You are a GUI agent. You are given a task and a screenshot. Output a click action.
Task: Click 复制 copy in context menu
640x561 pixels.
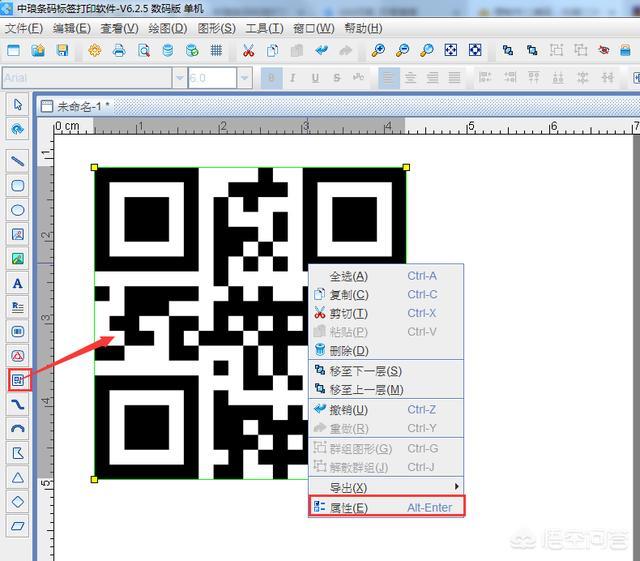(348, 295)
